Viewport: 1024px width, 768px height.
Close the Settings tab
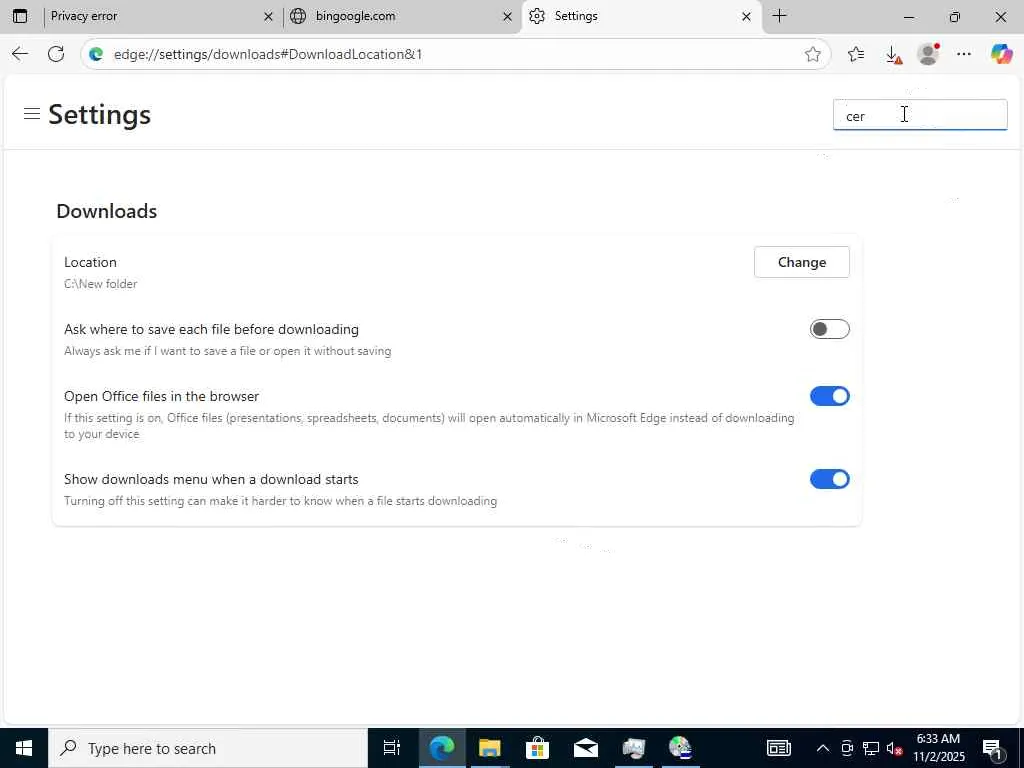pos(746,17)
